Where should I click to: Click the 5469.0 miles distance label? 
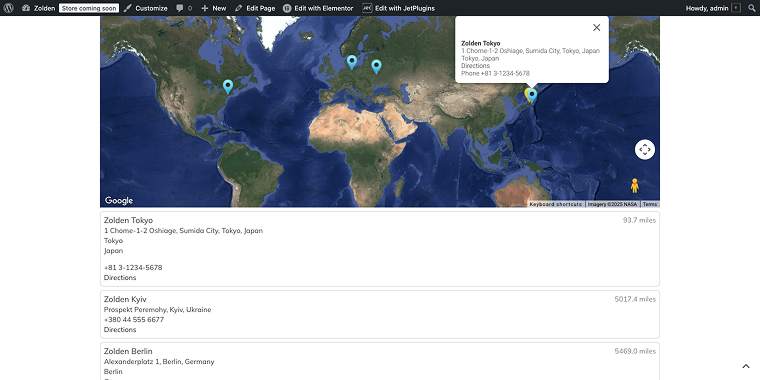(635, 351)
